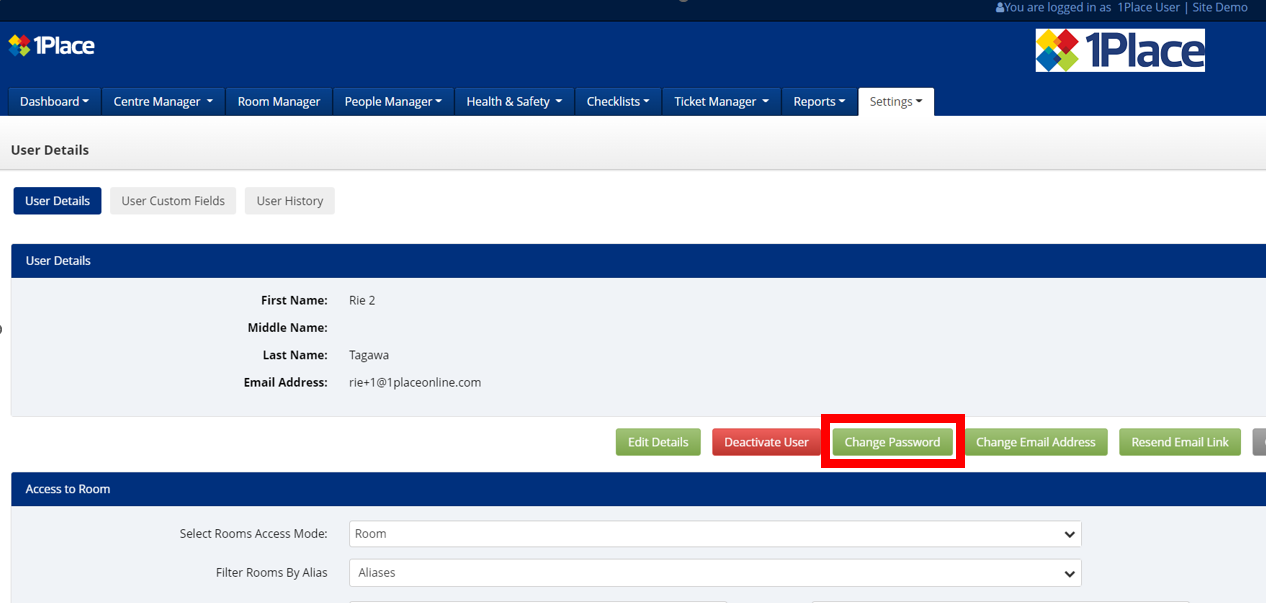This screenshot has height=603, width=1266.
Task: Click the Change Password button
Action: (x=892, y=442)
